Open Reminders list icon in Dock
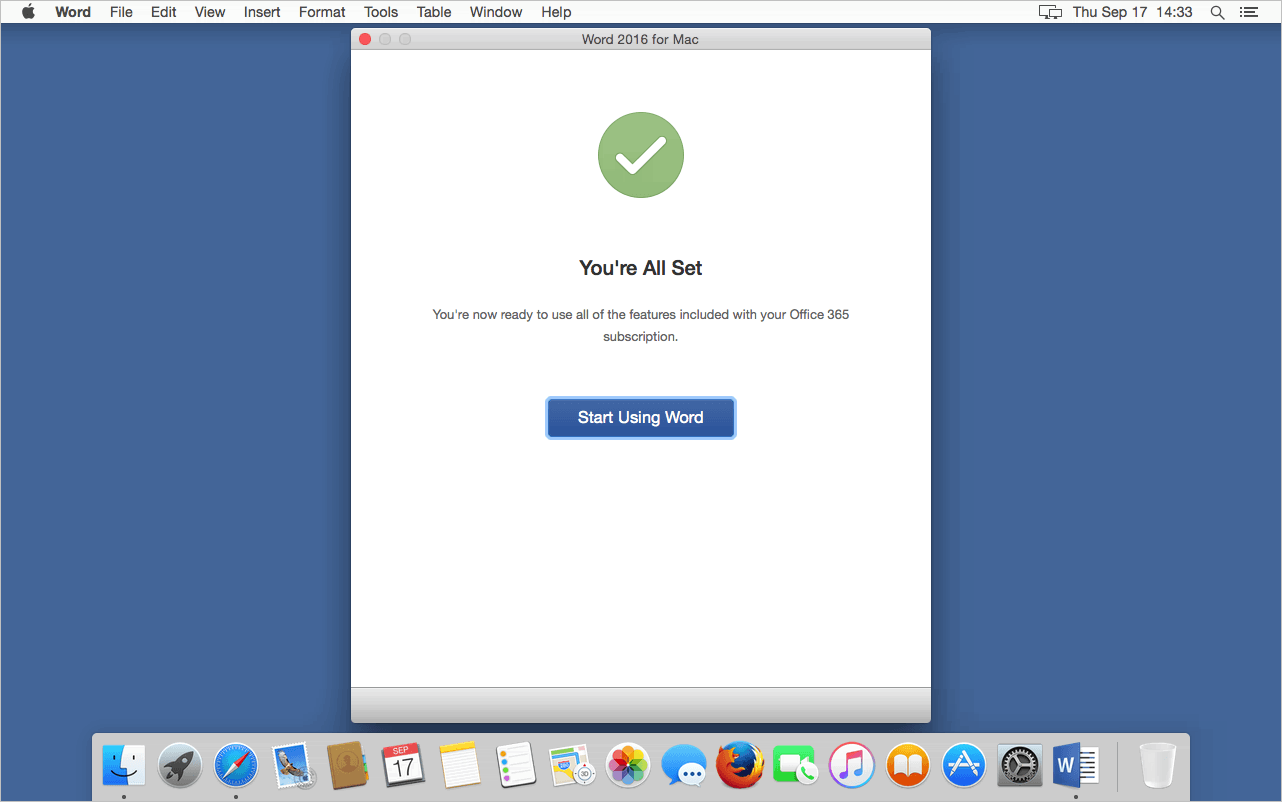The image size is (1282, 802). 516,766
